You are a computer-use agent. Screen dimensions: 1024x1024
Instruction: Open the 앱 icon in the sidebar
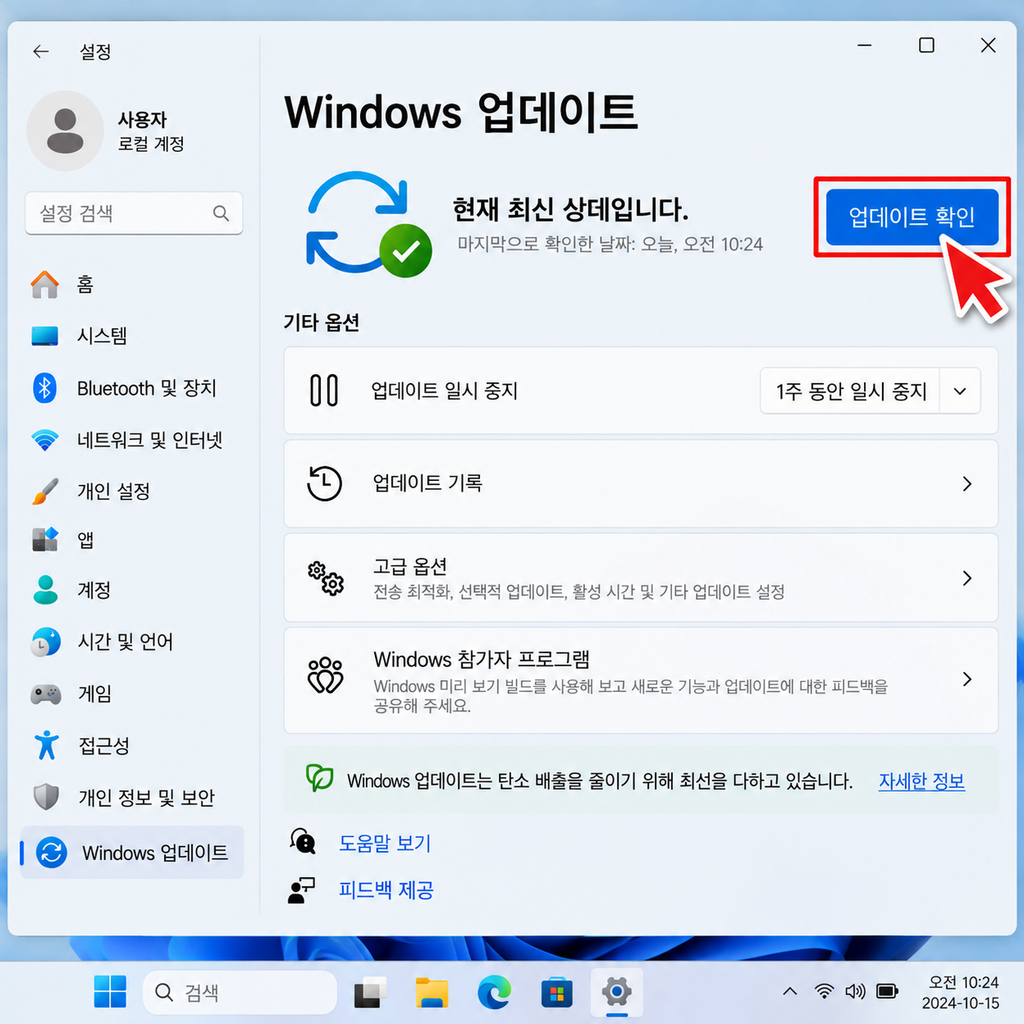click(45, 539)
